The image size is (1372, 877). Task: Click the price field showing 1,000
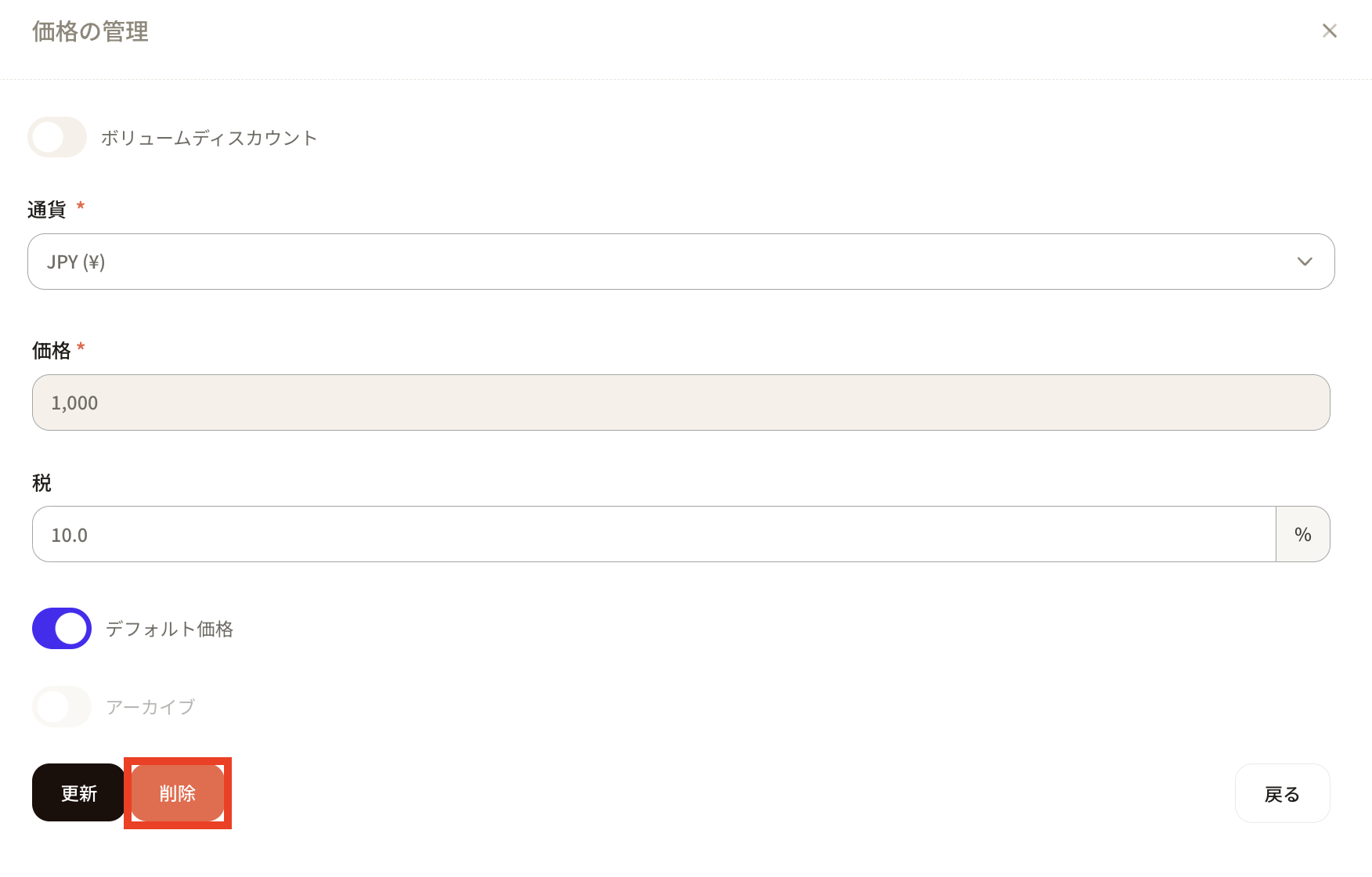point(680,402)
